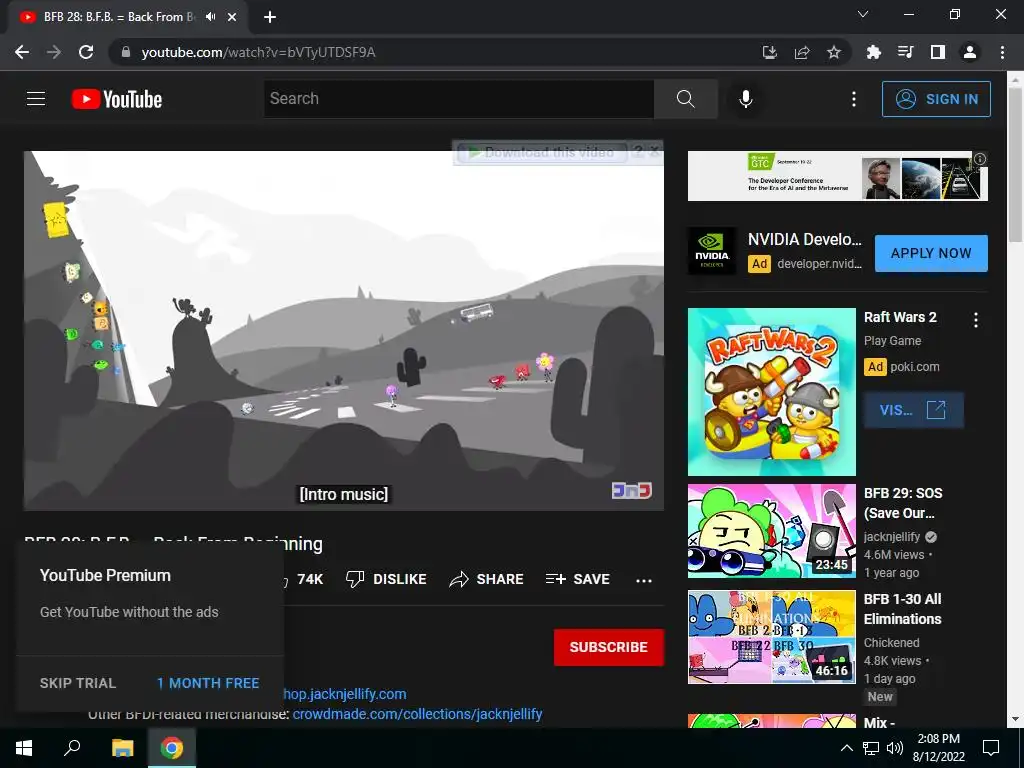Click the address bar URL
This screenshot has width=1024, height=768.
(259, 52)
